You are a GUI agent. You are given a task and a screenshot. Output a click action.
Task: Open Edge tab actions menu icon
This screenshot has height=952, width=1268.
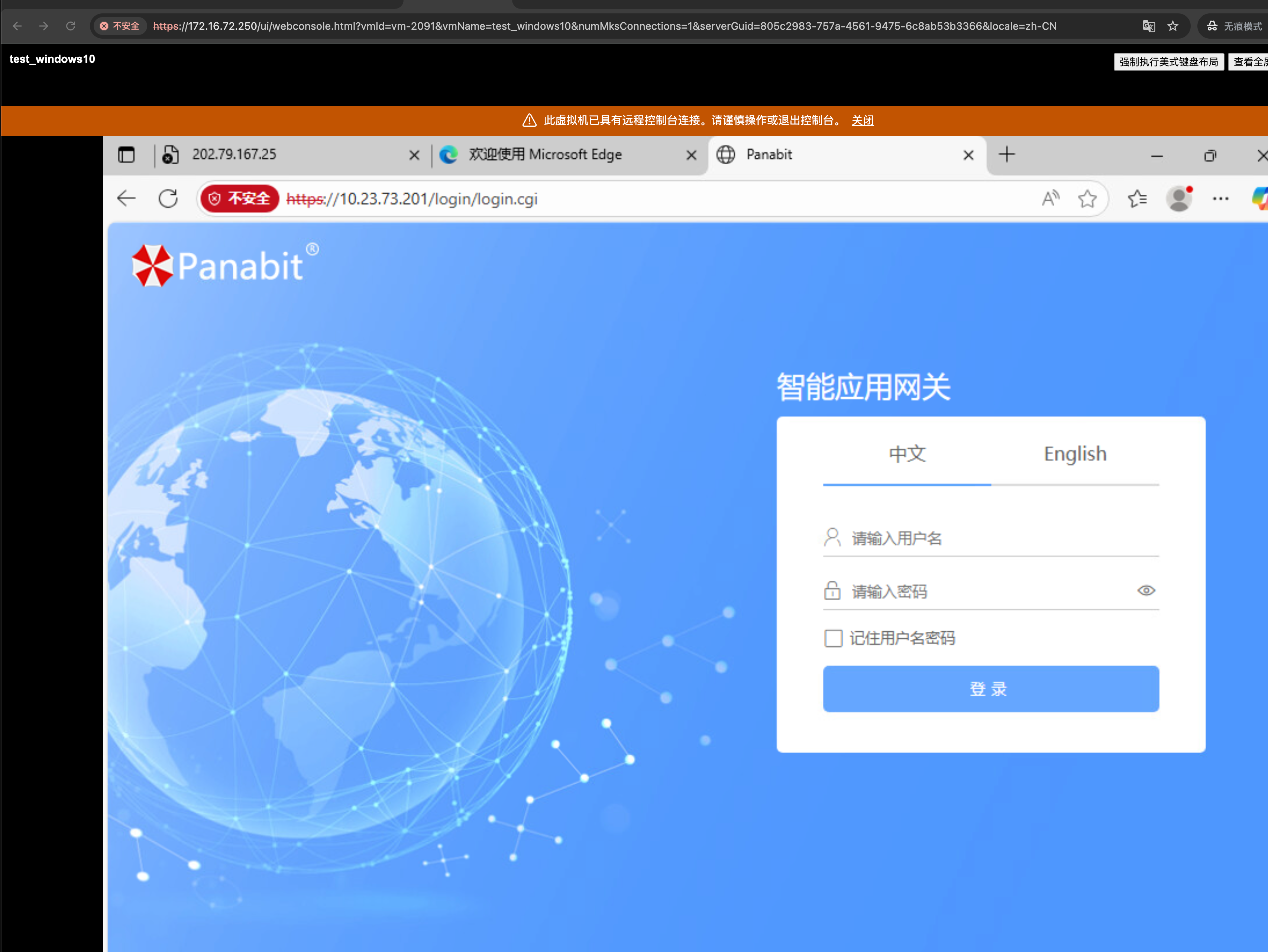click(126, 155)
